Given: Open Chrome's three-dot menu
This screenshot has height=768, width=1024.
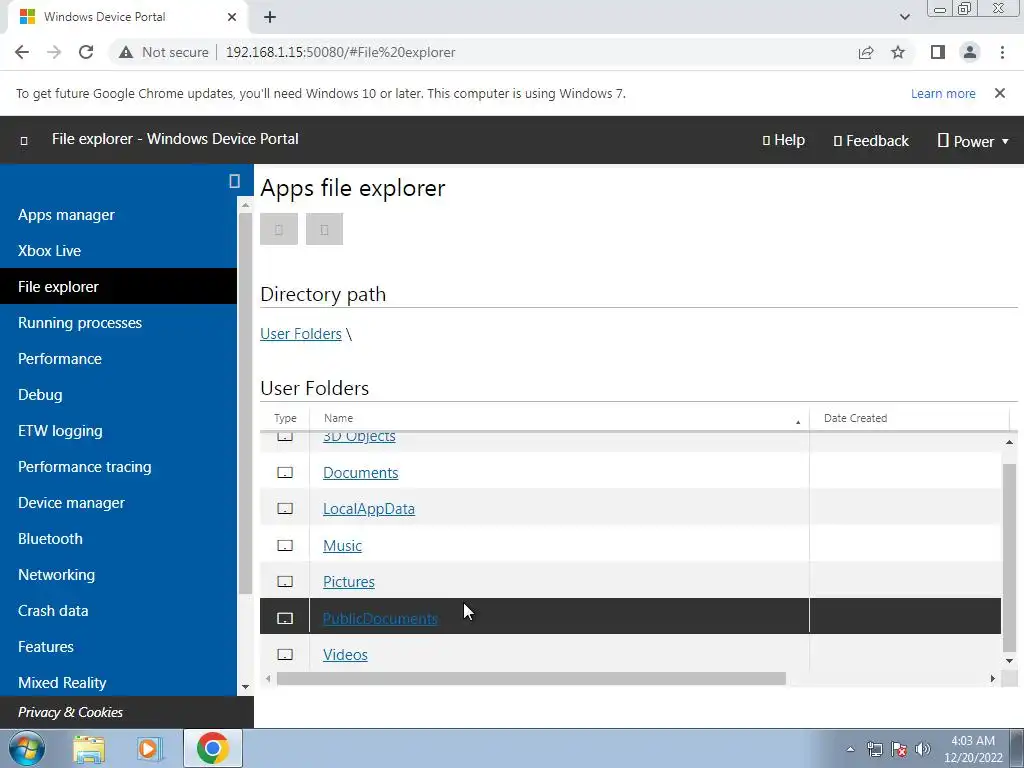Looking at the screenshot, I should (x=1002, y=52).
